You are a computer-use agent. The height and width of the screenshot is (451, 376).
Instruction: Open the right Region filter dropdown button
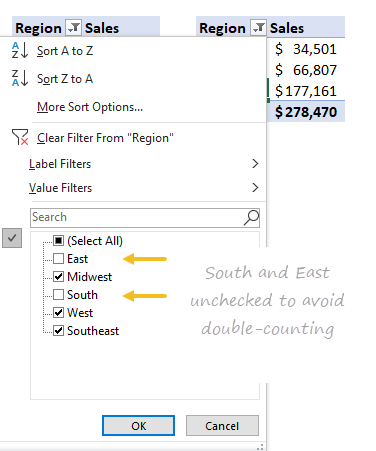click(258, 27)
